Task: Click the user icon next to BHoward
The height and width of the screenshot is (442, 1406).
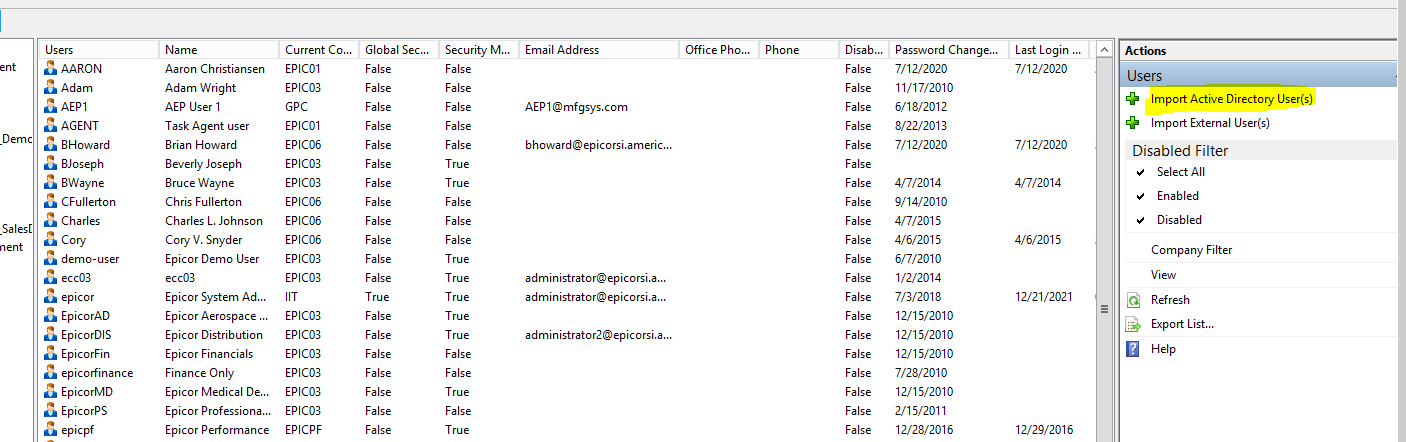Action: pyautogui.click(x=50, y=145)
